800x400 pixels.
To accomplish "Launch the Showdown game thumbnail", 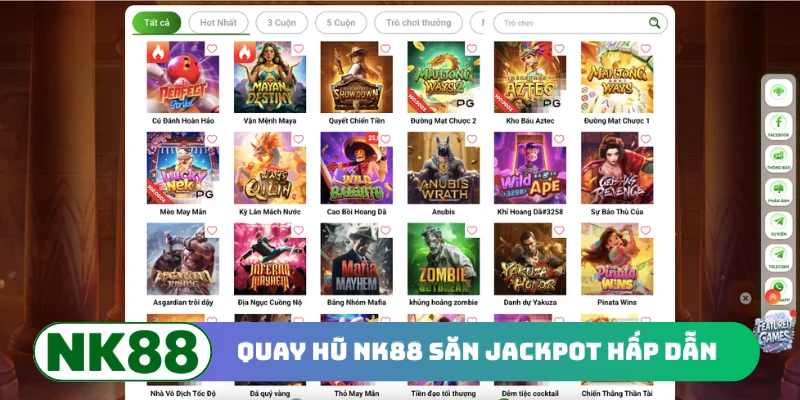I will point(357,77).
